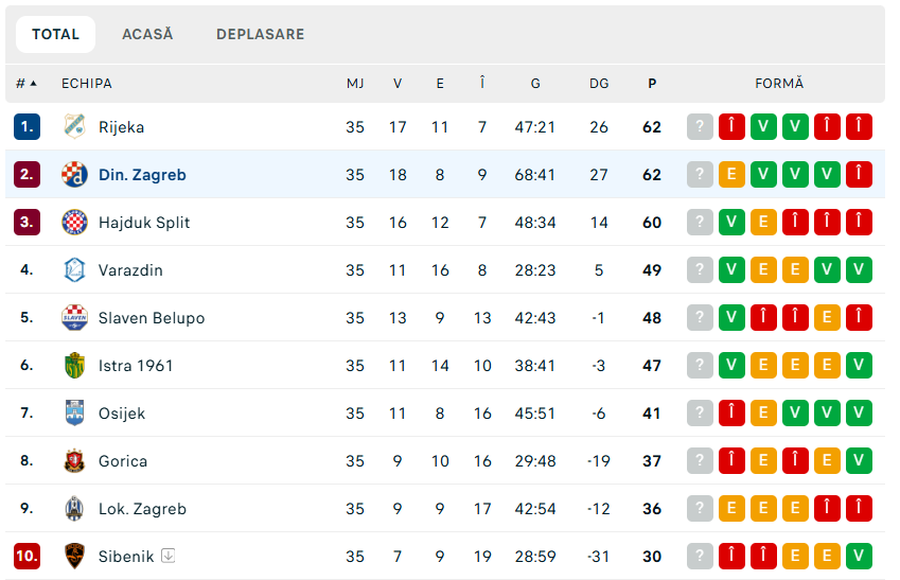Select the TOTAL standings tab
Image resolution: width=900 pixels, height=580 pixels.
56,34
